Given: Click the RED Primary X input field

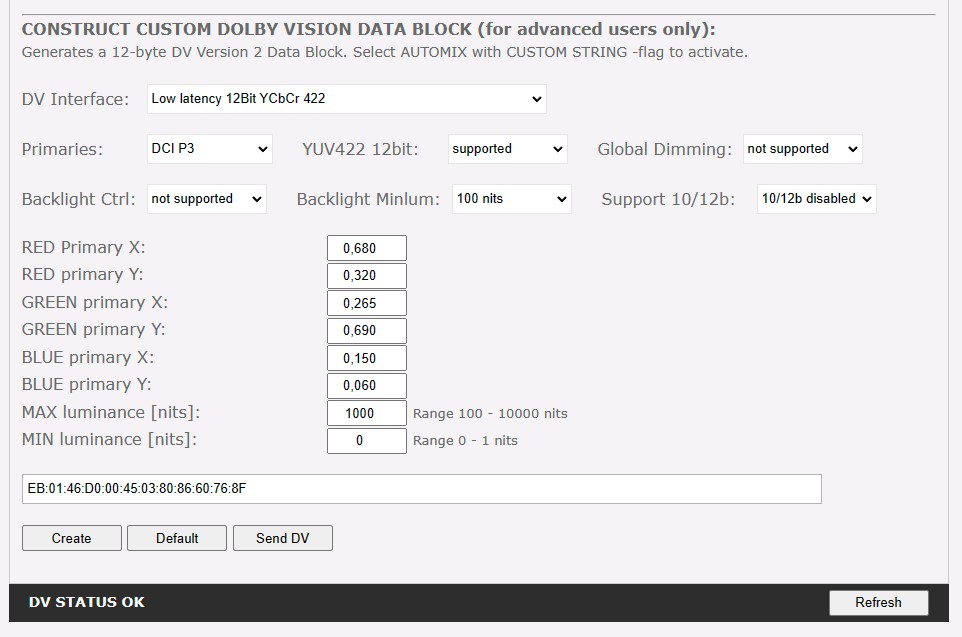Looking at the screenshot, I should coord(367,248).
